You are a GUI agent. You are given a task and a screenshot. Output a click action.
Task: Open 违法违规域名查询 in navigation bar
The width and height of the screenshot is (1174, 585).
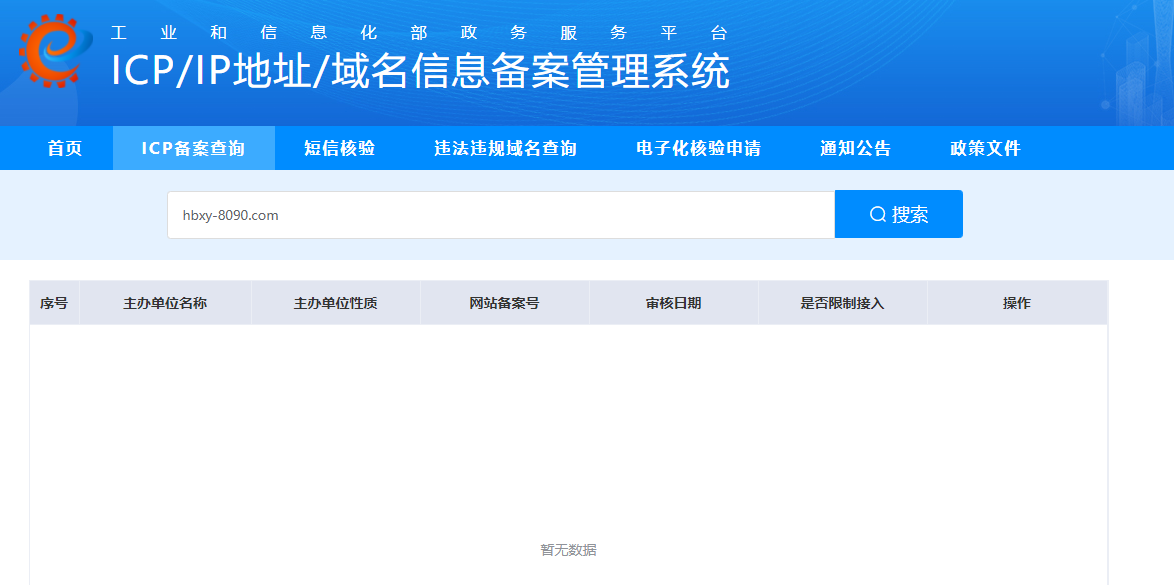(x=505, y=149)
